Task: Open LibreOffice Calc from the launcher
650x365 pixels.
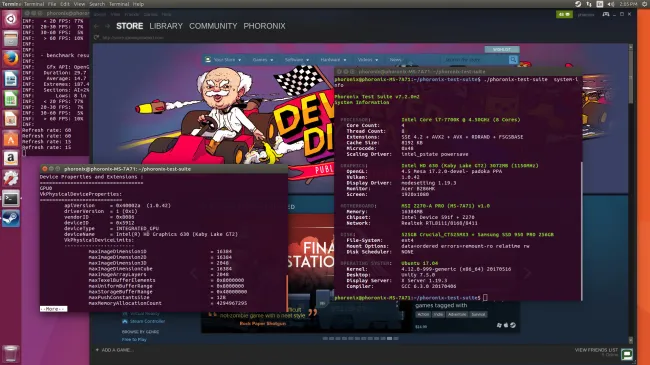Action: click(11, 99)
